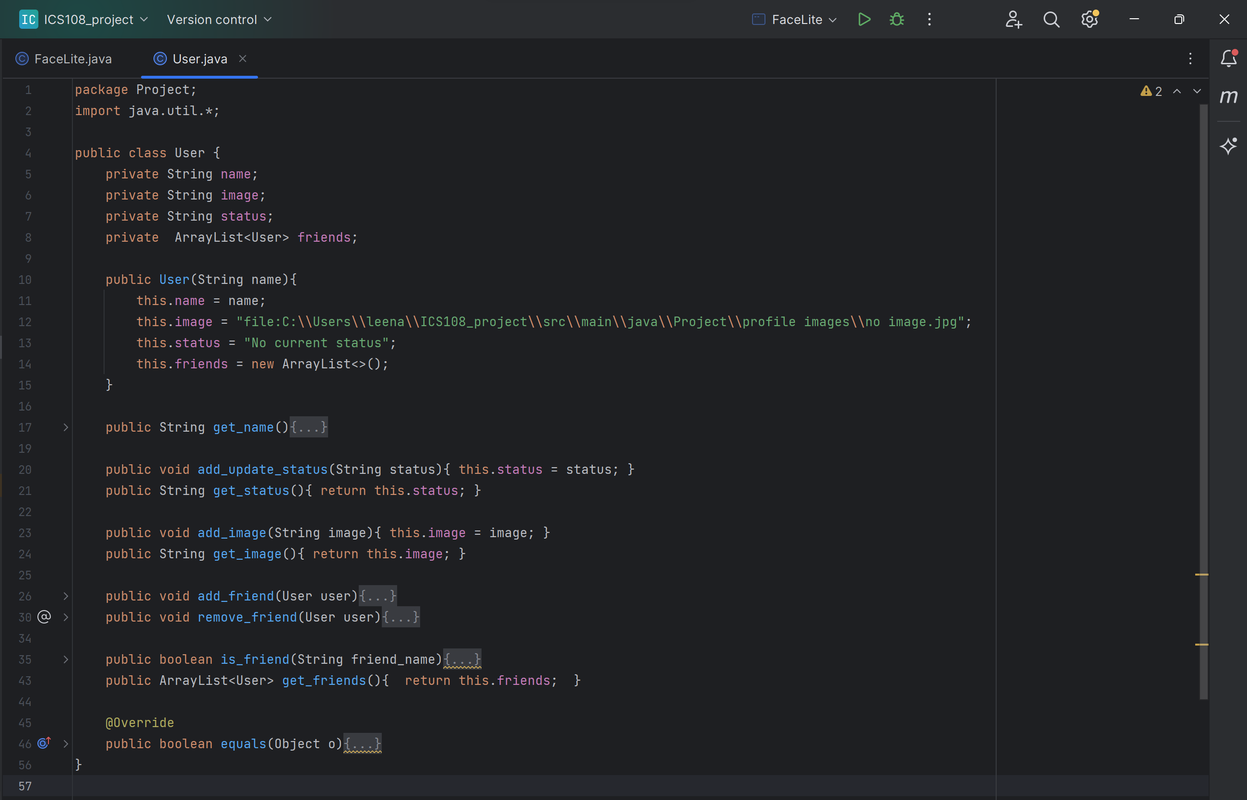Click the editor vertical scrollbar
Viewport: 1247px width, 800px height.
click(1203, 400)
